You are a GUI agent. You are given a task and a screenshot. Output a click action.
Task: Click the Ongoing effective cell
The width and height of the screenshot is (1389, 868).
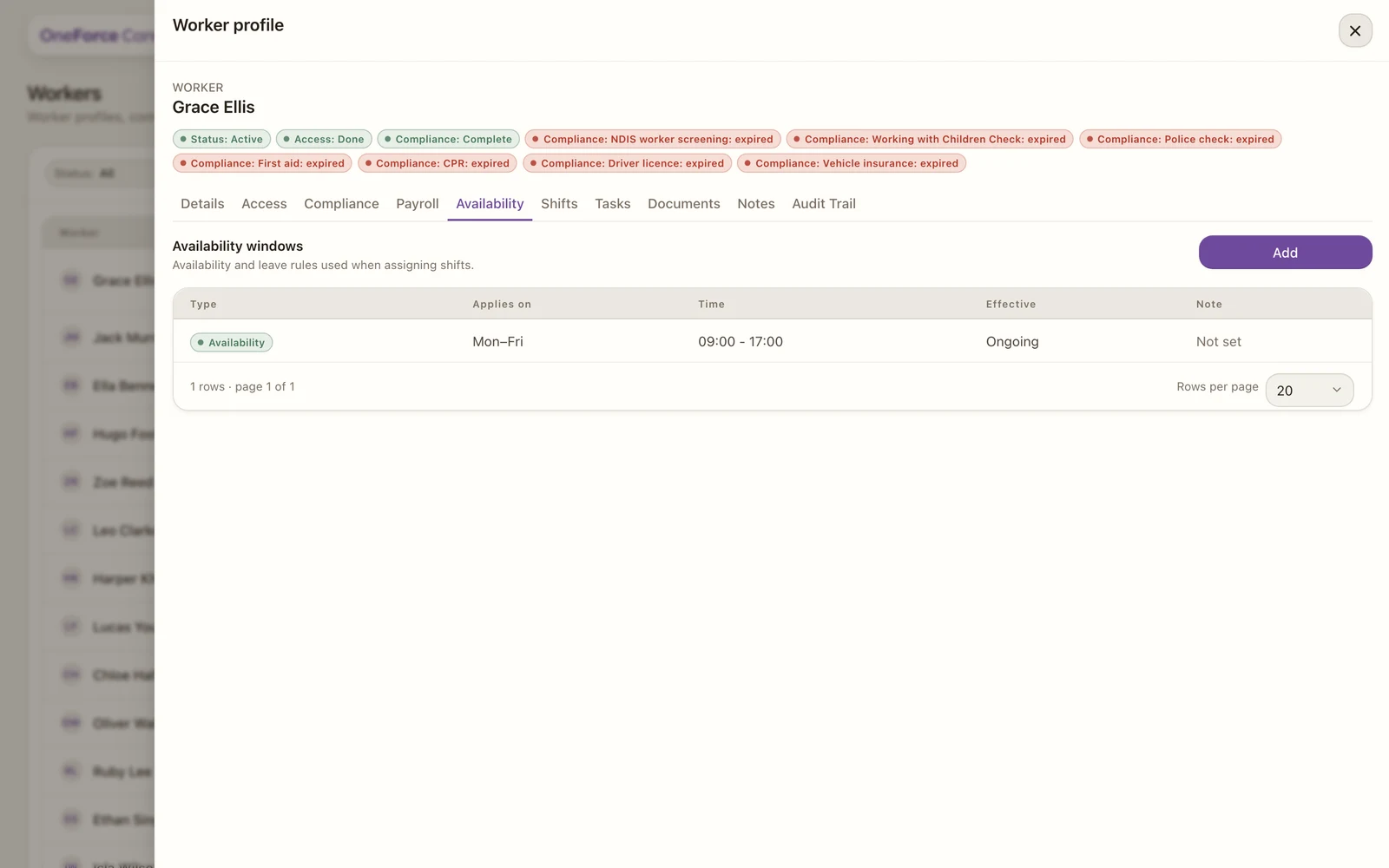coord(1011,341)
